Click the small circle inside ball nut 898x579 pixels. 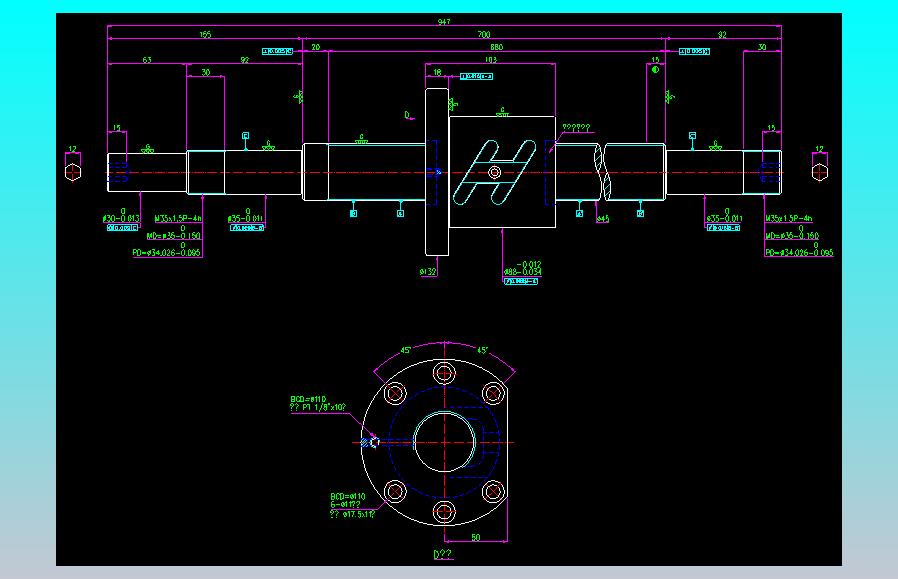[495, 172]
